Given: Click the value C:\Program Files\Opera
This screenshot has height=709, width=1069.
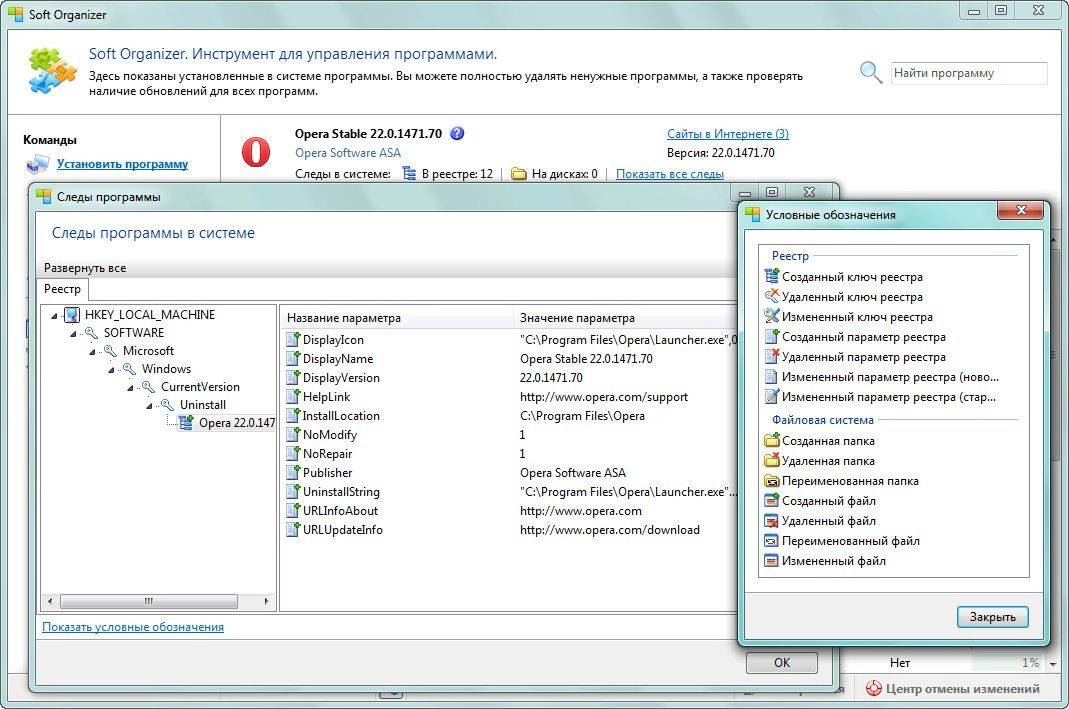Looking at the screenshot, I should coord(582,415).
